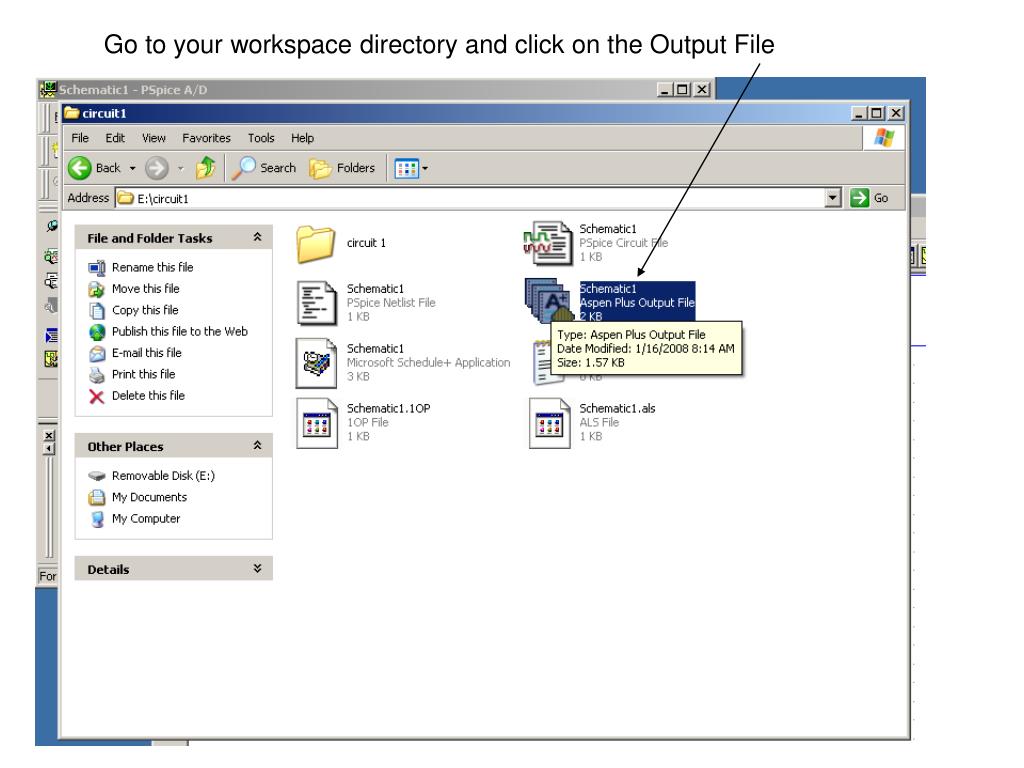Click the Copy this file link

[x=145, y=311]
